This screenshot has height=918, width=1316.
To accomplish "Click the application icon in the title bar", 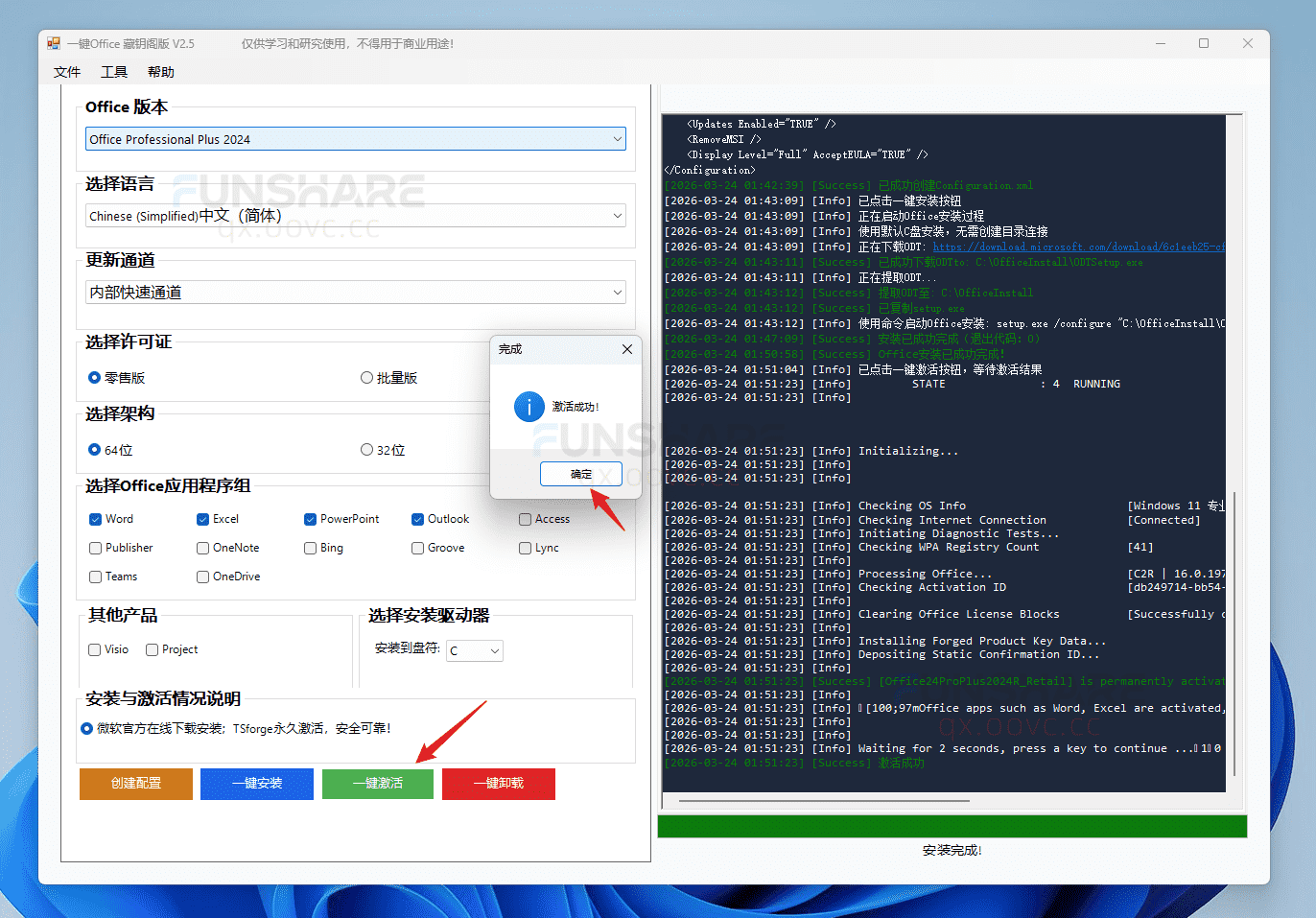I will coord(53,42).
